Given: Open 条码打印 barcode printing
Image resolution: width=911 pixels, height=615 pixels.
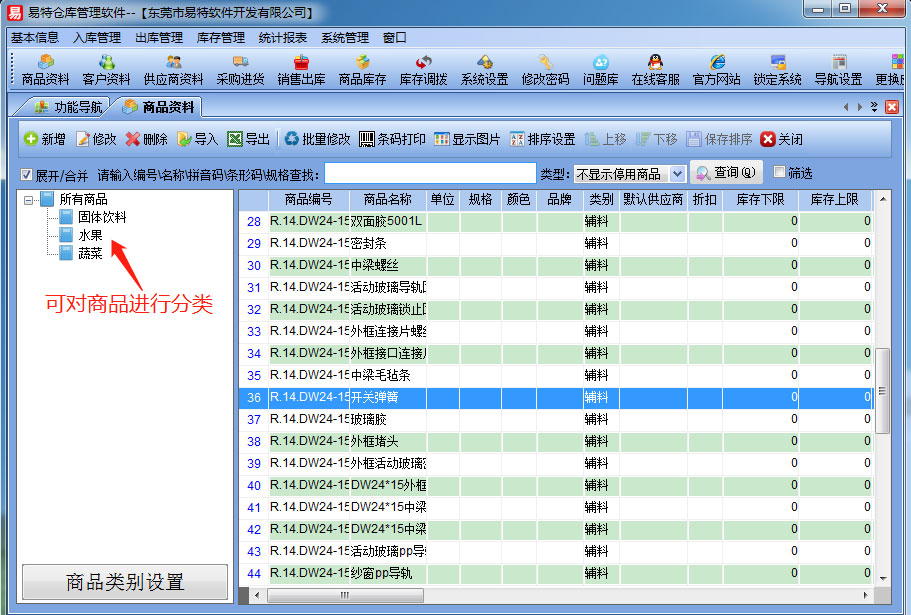Looking at the screenshot, I should point(392,139).
